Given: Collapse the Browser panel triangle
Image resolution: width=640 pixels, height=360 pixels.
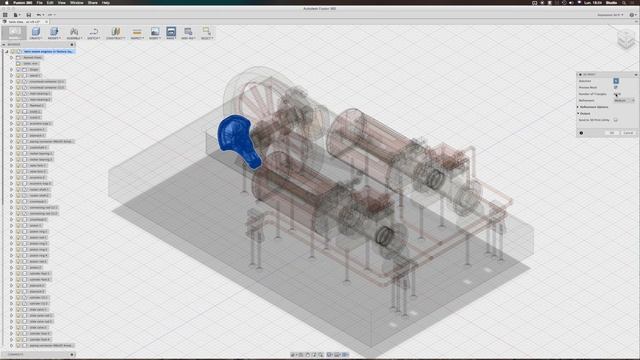Looking at the screenshot, I should pos(4,44).
